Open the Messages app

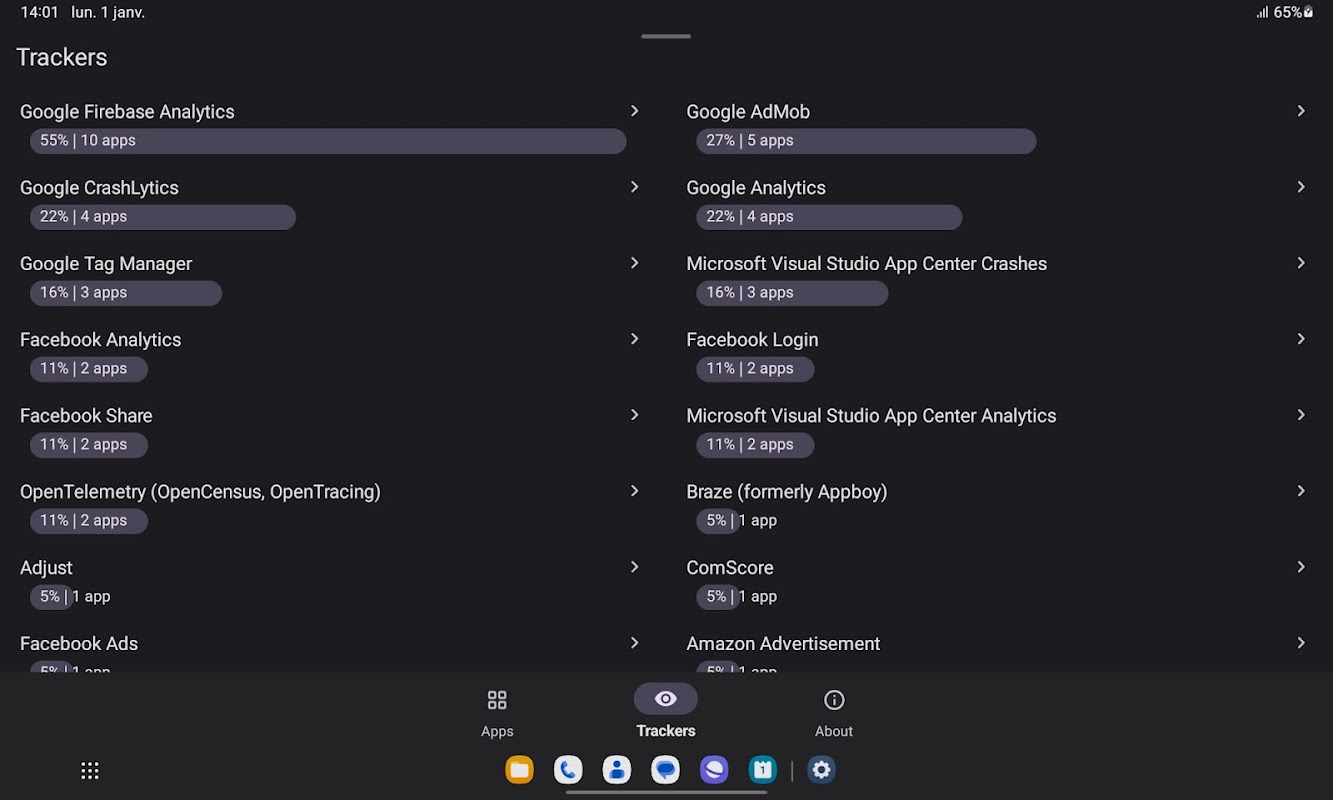pos(665,770)
